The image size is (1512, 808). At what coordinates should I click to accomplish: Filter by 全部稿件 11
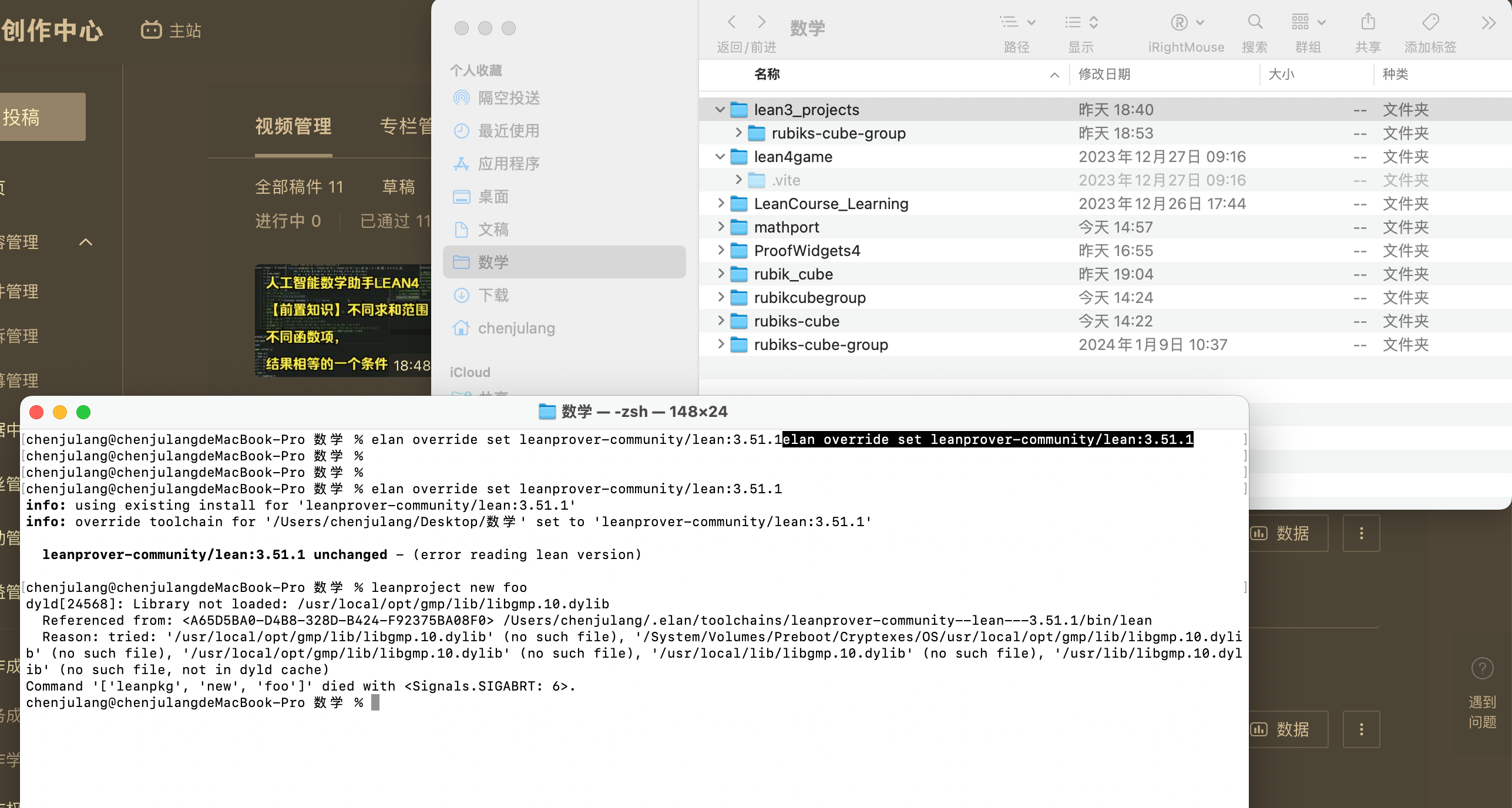pyautogui.click(x=299, y=187)
